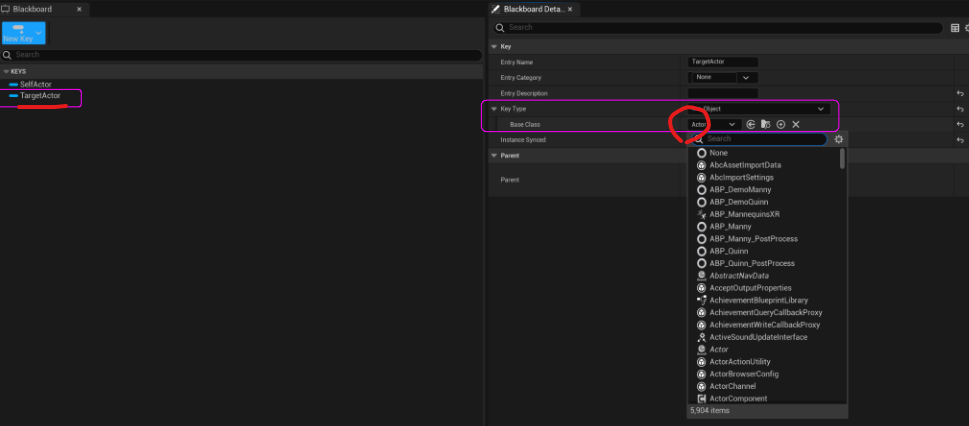The width and height of the screenshot is (969, 426).
Task: Reset Key Type to default
Action: (960, 109)
